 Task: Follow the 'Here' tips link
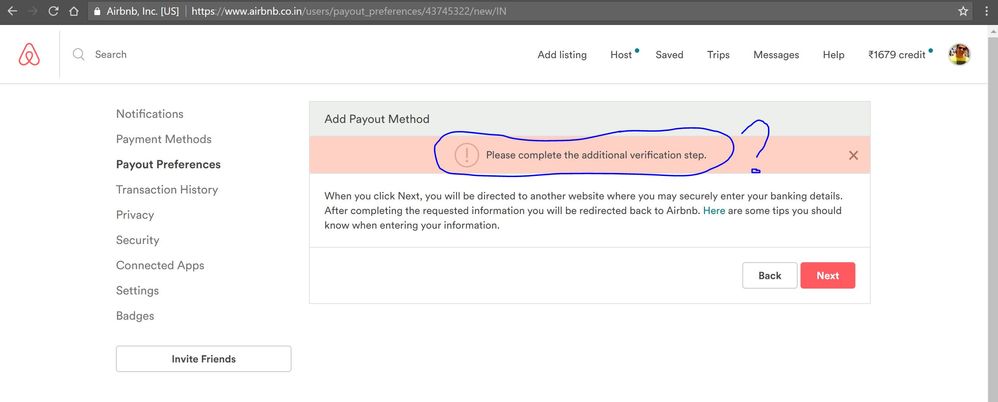click(714, 211)
